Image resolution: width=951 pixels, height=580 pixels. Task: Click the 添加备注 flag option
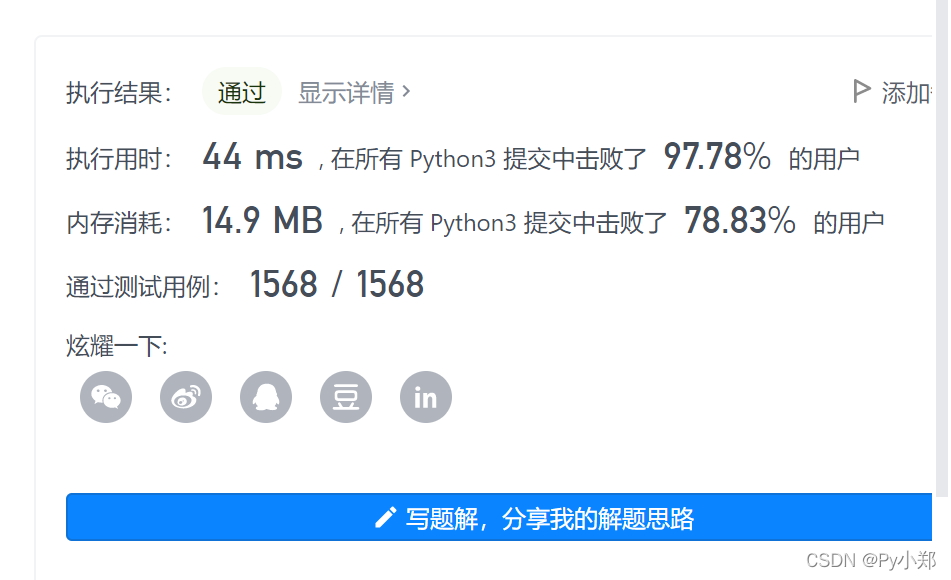tap(900, 92)
